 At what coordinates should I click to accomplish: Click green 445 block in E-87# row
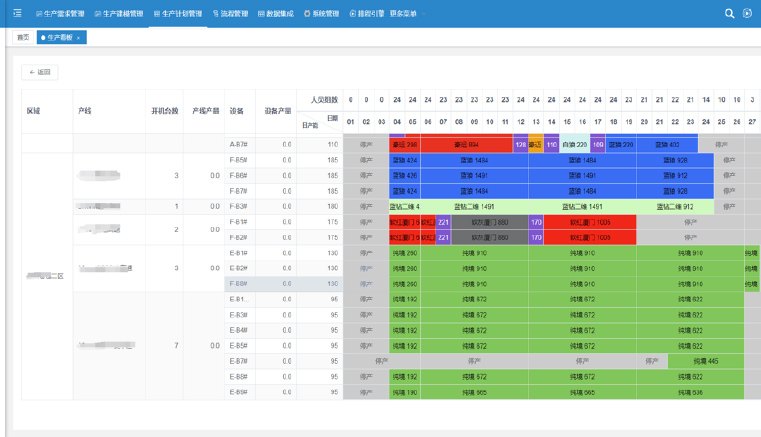click(x=706, y=361)
